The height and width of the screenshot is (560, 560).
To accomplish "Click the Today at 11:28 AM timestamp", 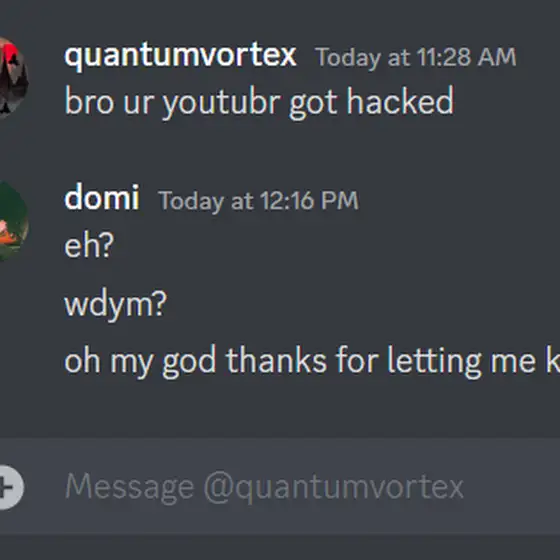I will click(x=416, y=58).
